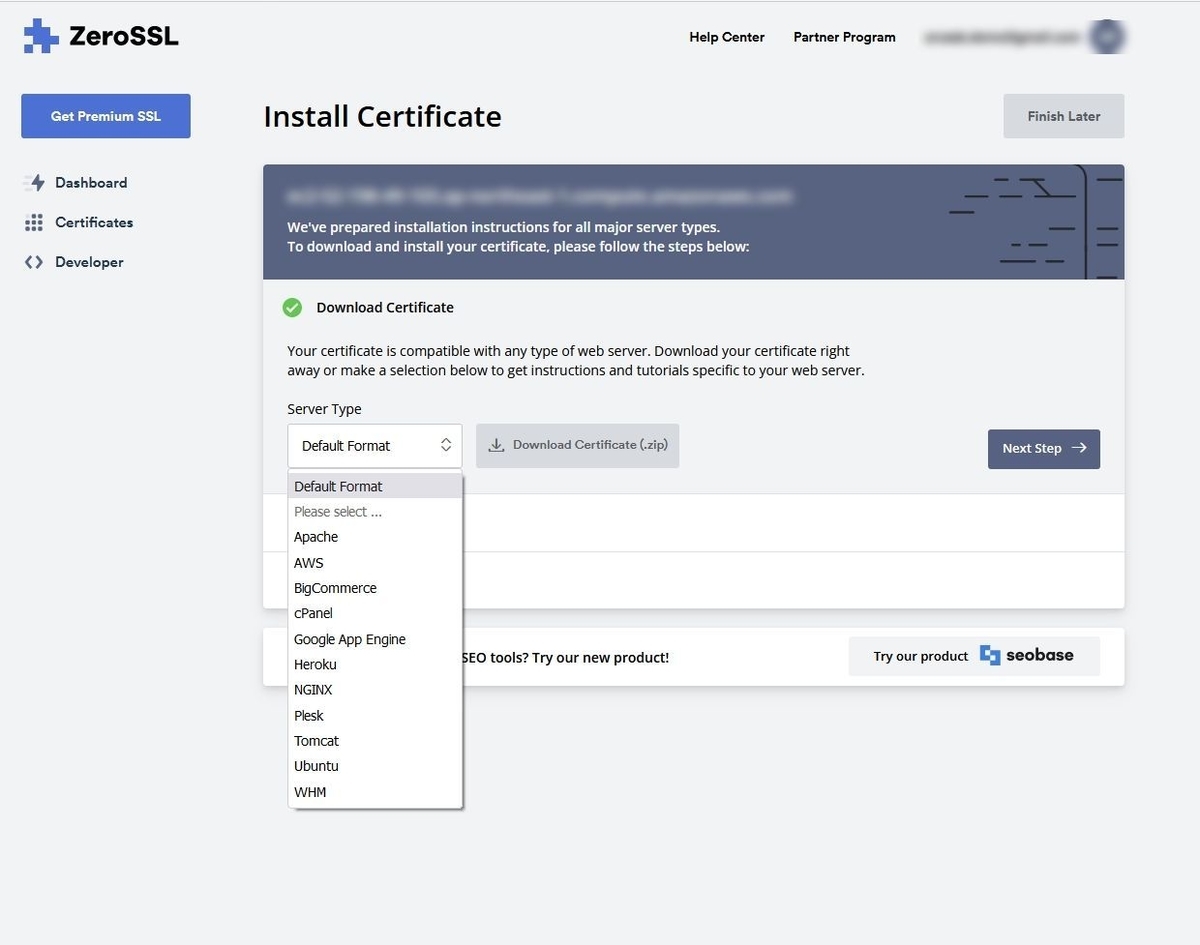Select NGINX server type
The height and width of the screenshot is (945, 1200).
tap(375, 690)
